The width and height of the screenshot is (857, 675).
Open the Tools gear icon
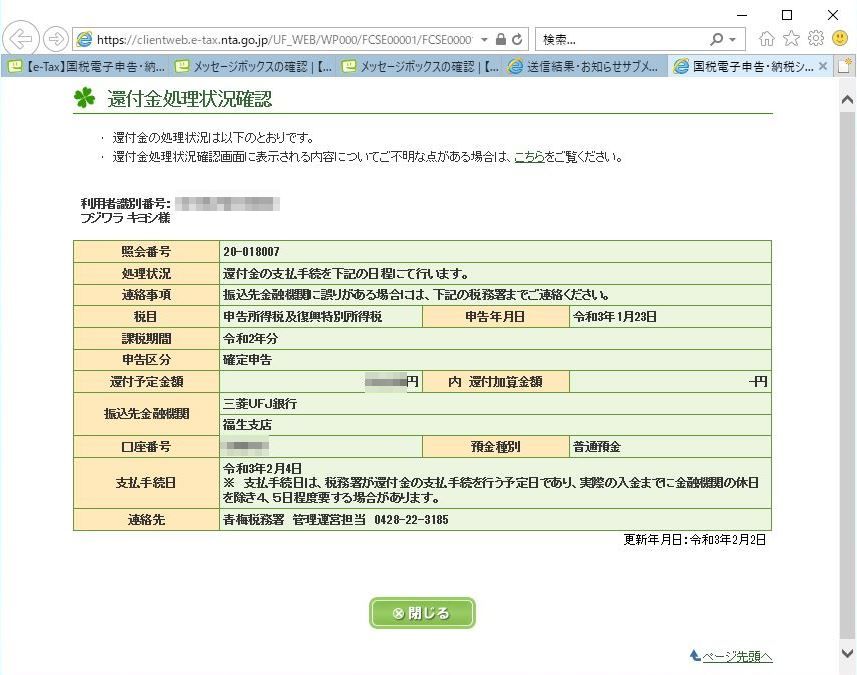pos(815,38)
